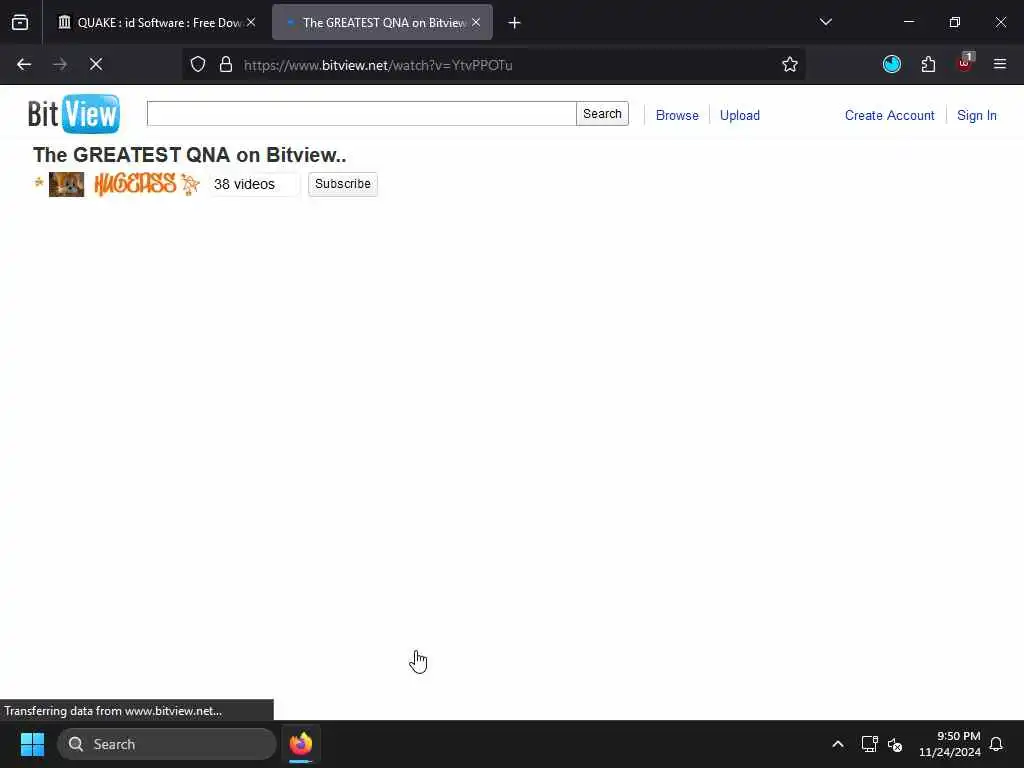The height and width of the screenshot is (768, 1024).
Task: Show hidden system tray icons
Action: pos(838,744)
